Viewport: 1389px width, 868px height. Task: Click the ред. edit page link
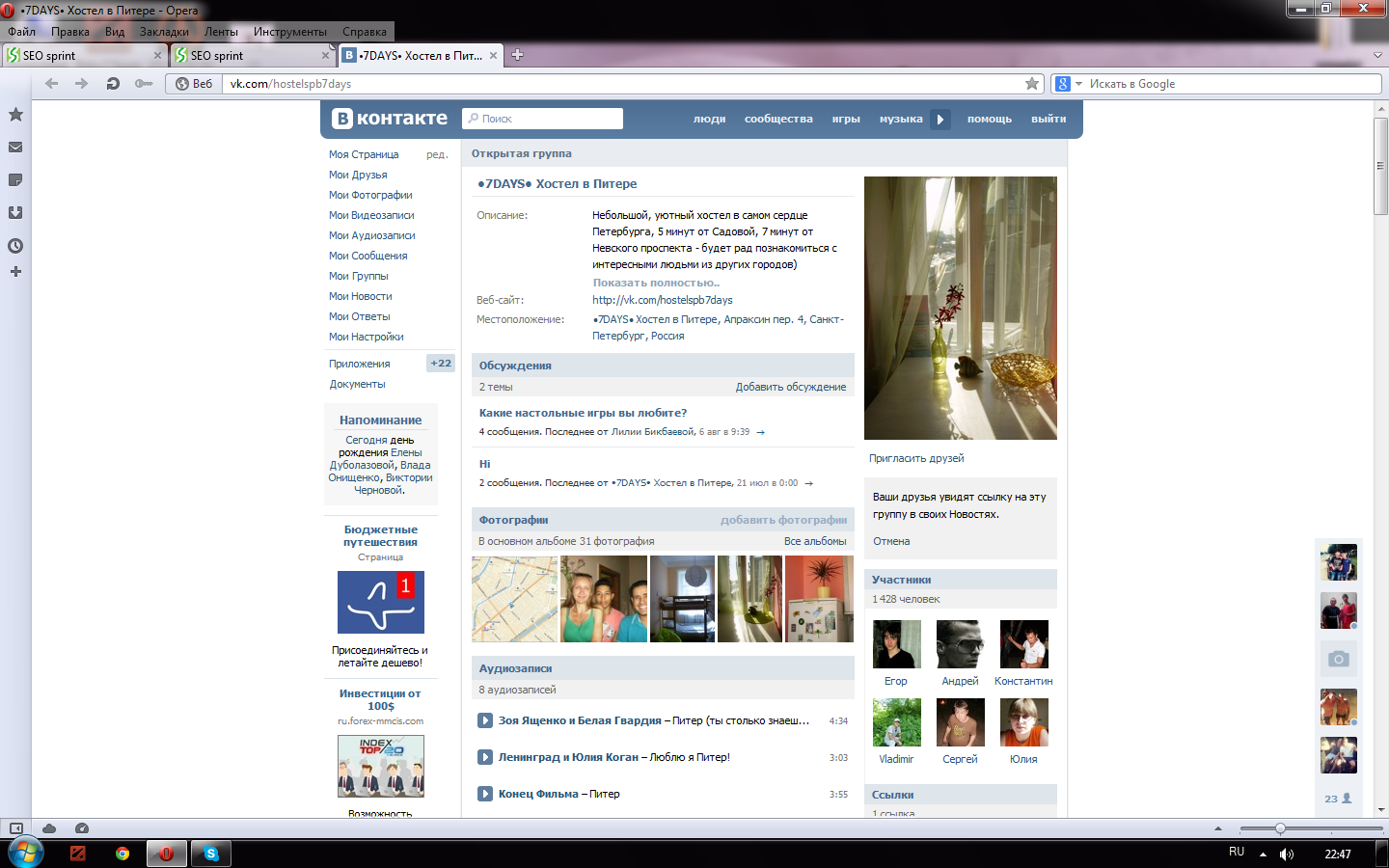[437, 154]
